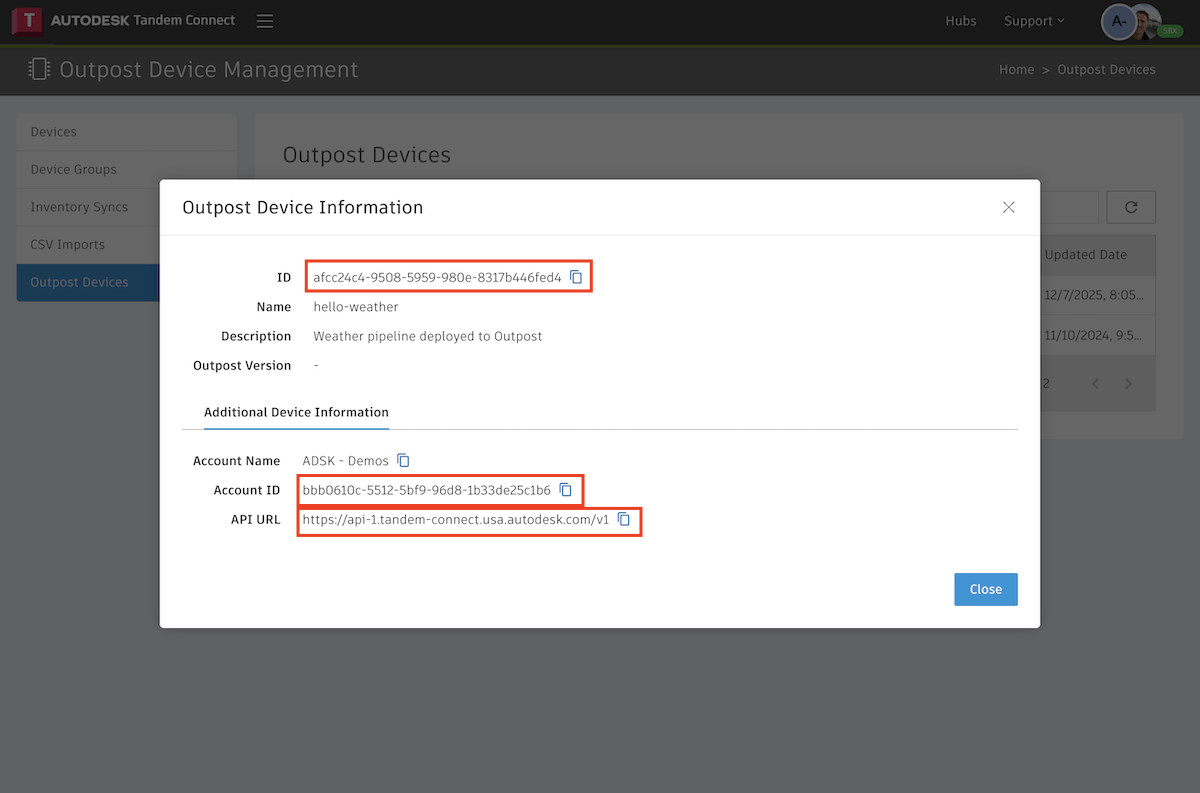Expand the Support dropdown menu

(1033, 21)
